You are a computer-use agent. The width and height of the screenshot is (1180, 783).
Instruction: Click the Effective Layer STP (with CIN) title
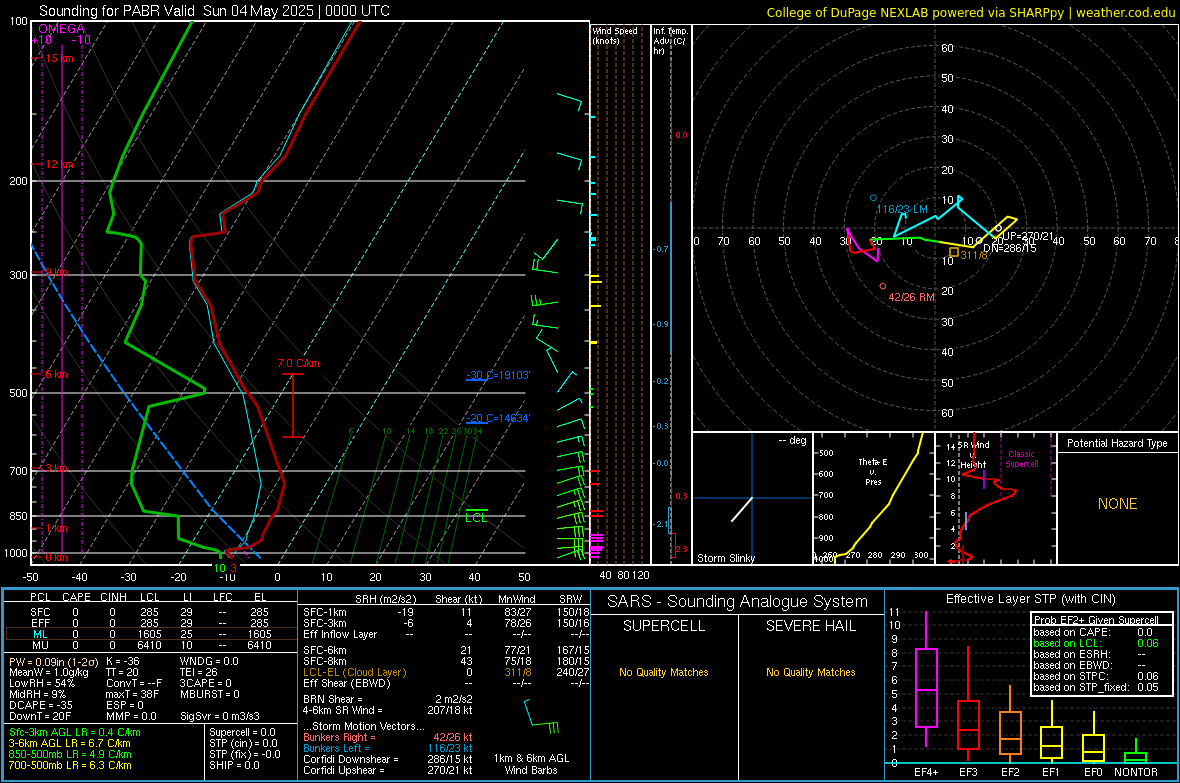1030,599
